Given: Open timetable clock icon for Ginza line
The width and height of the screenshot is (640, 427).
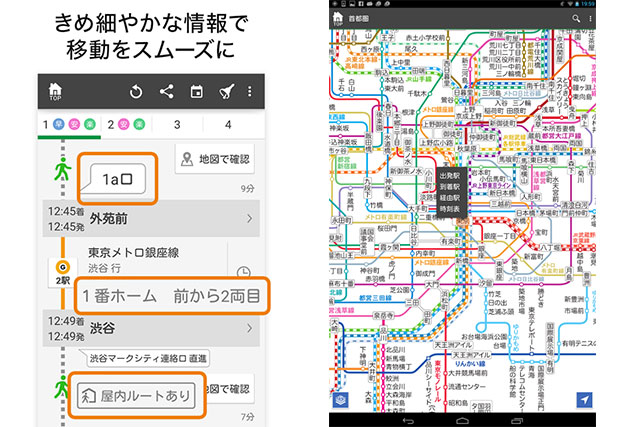Looking at the screenshot, I should [244, 272].
